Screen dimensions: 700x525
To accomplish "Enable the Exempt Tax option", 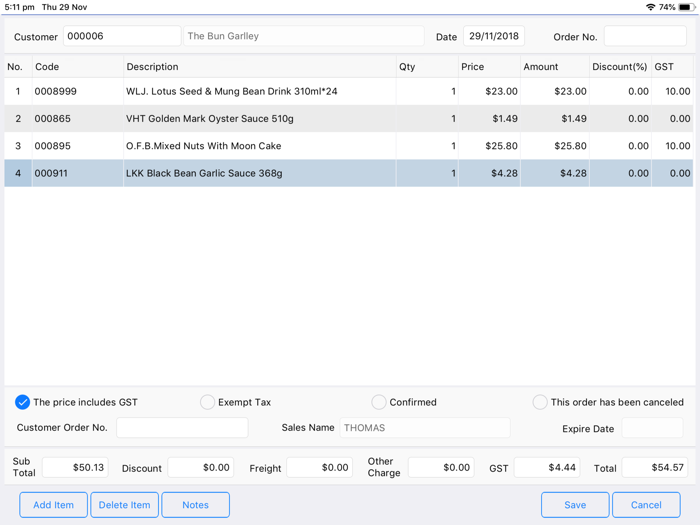I will (207, 402).
